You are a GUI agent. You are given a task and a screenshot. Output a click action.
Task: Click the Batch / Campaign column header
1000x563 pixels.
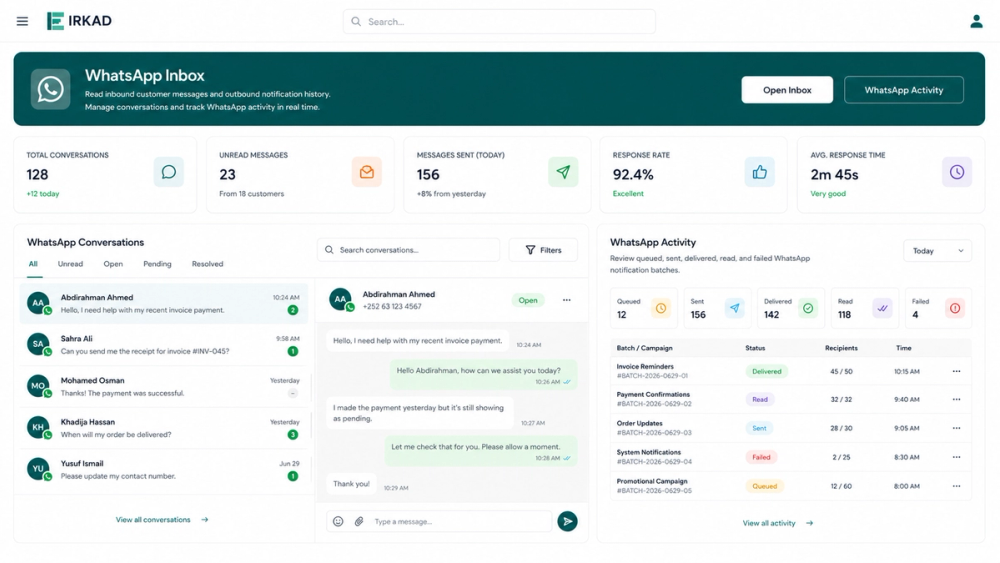(644, 348)
